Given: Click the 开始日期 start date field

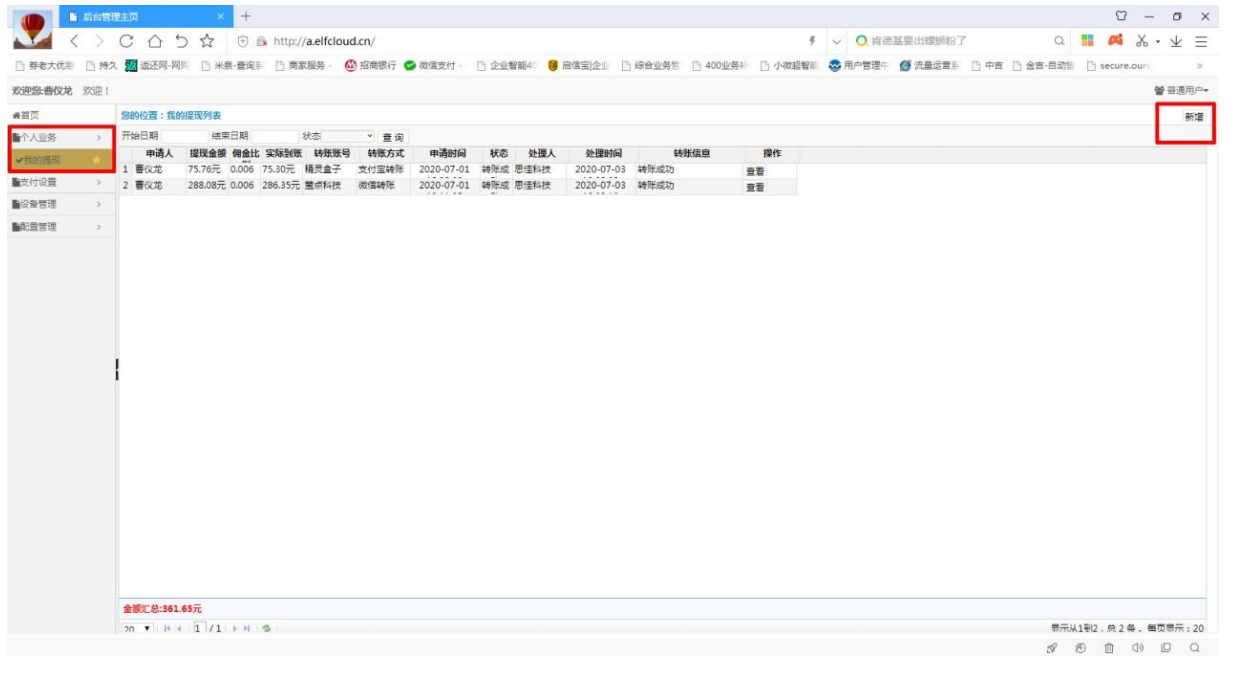Looking at the screenshot, I should click(183, 136).
